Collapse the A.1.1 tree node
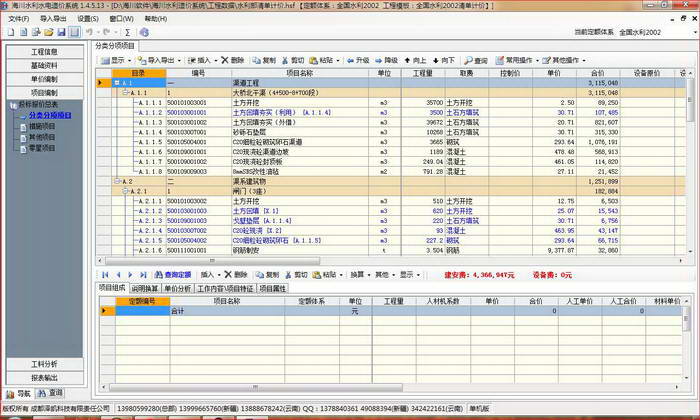700x420 pixels. click(x=125, y=93)
